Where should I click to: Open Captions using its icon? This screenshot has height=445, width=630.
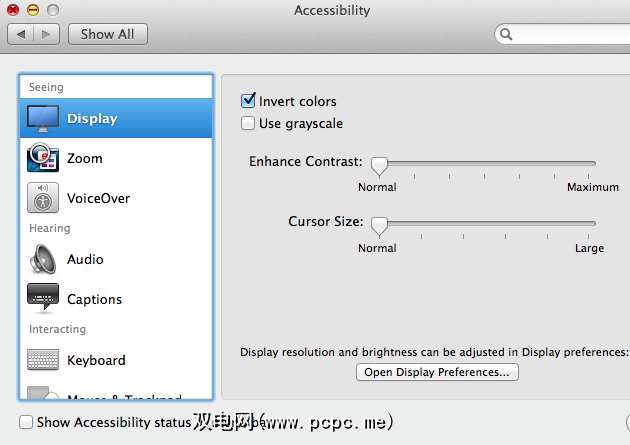tap(43, 299)
